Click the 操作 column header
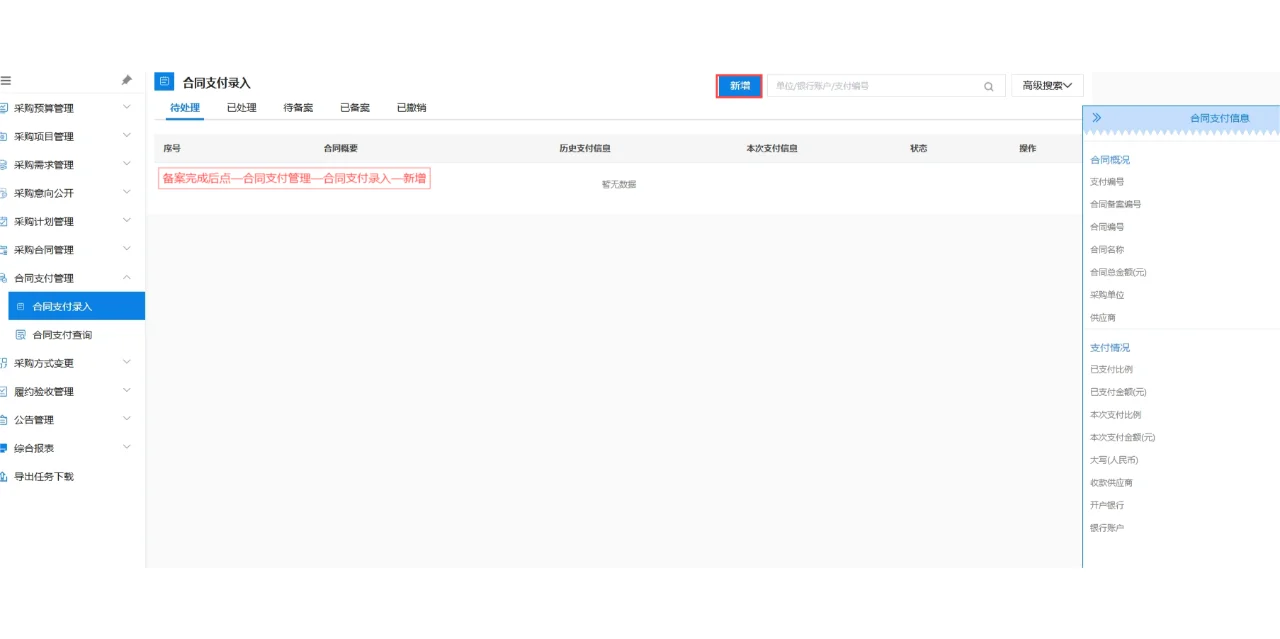The image size is (1280, 639). pos(1028,148)
